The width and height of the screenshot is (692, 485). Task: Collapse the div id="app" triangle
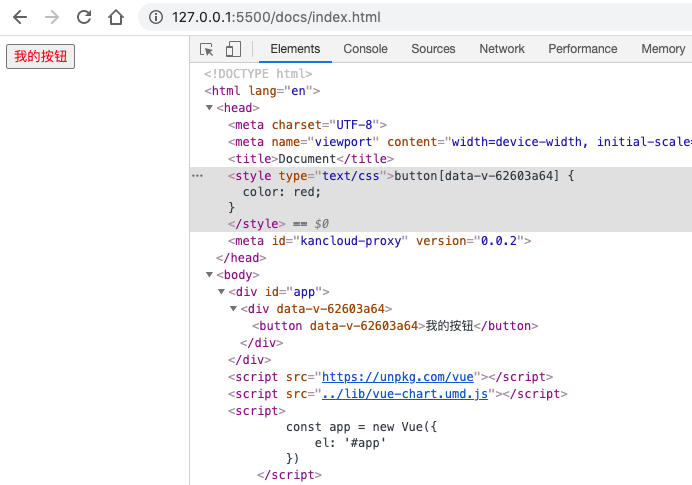click(x=222, y=292)
